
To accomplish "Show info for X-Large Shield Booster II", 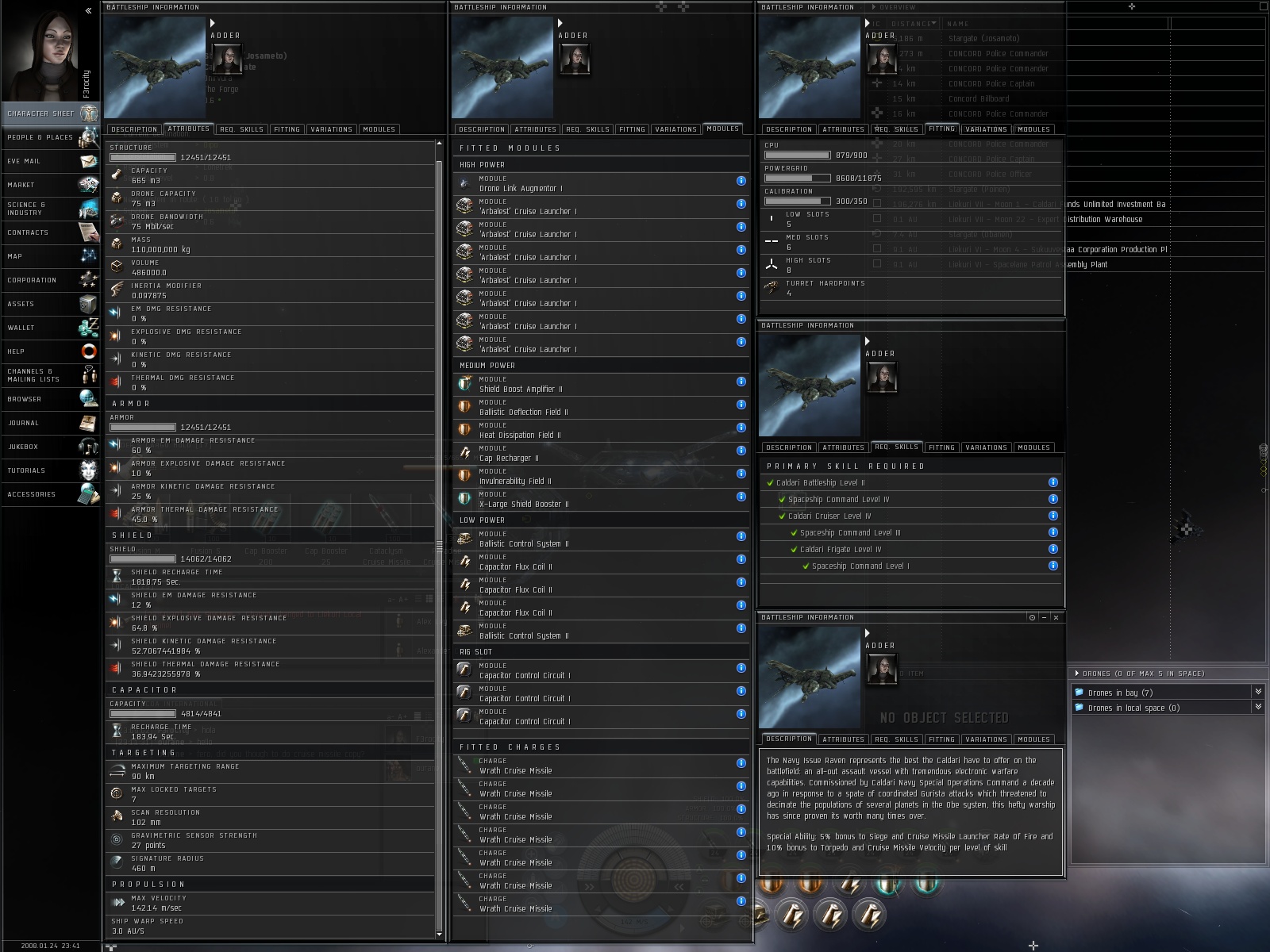I will (x=741, y=497).
